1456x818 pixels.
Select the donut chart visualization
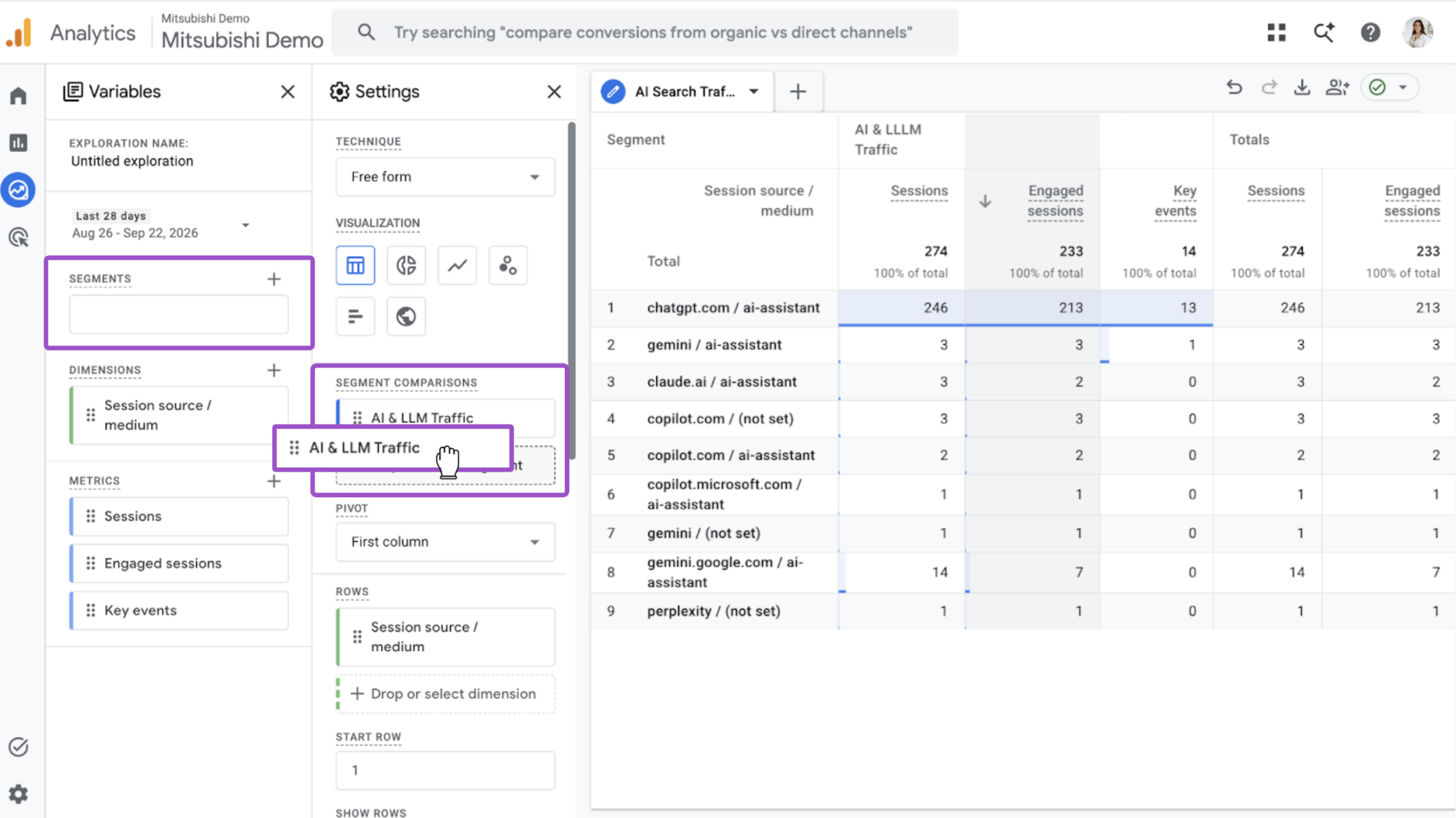coord(406,265)
